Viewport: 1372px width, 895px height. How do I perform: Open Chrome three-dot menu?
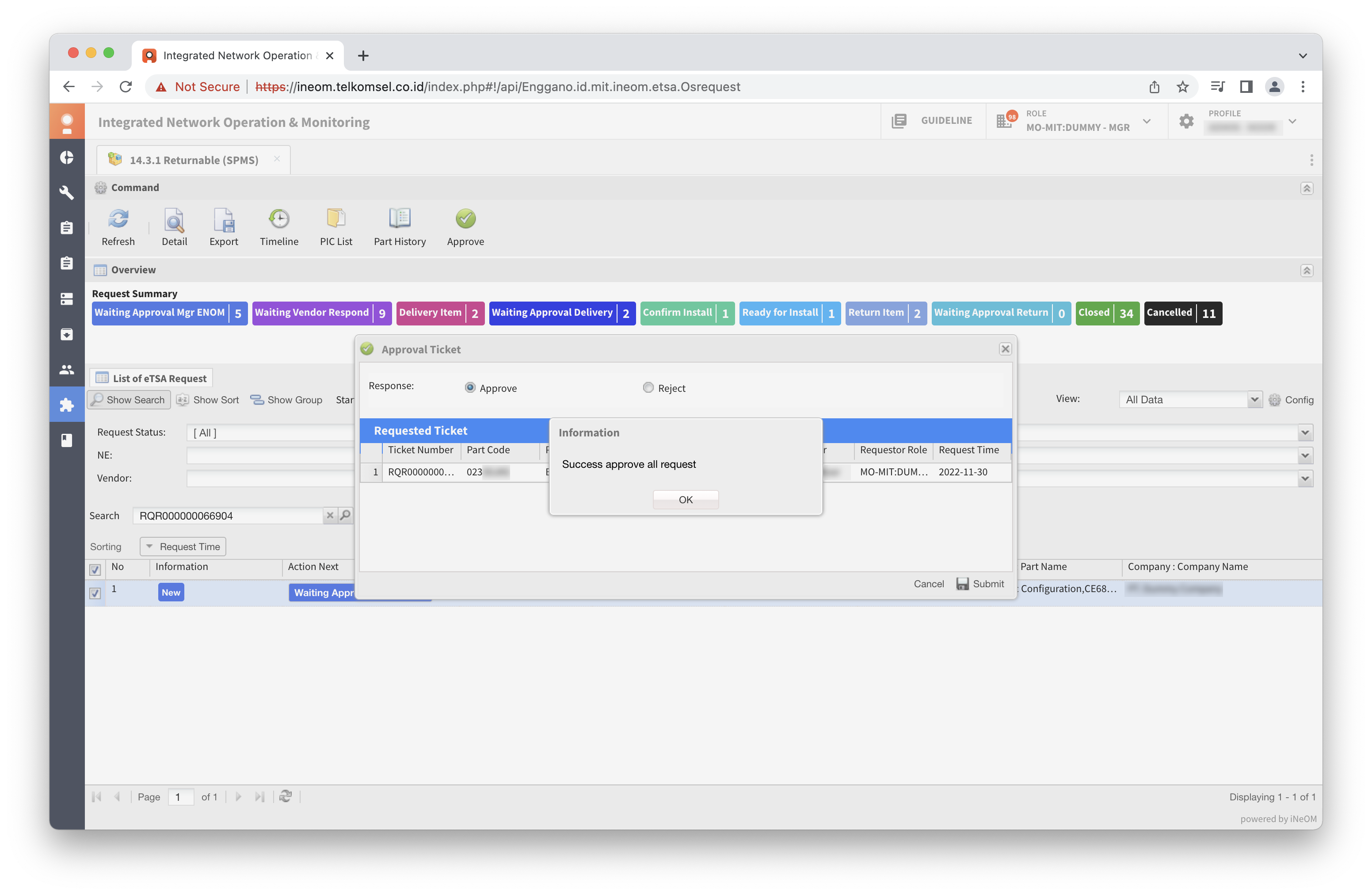pyautogui.click(x=1303, y=87)
